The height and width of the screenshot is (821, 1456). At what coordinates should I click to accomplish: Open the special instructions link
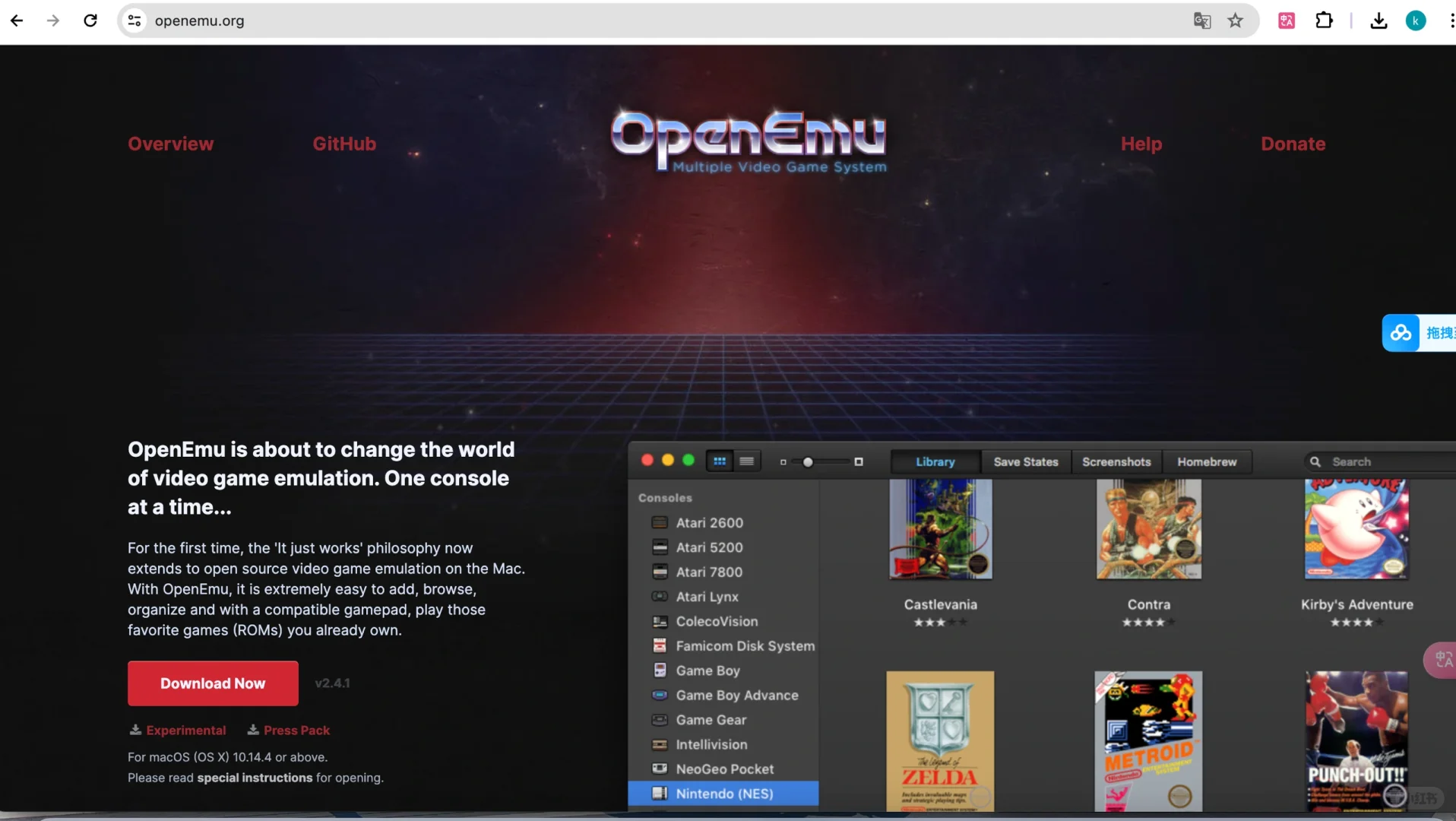click(x=255, y=778)
